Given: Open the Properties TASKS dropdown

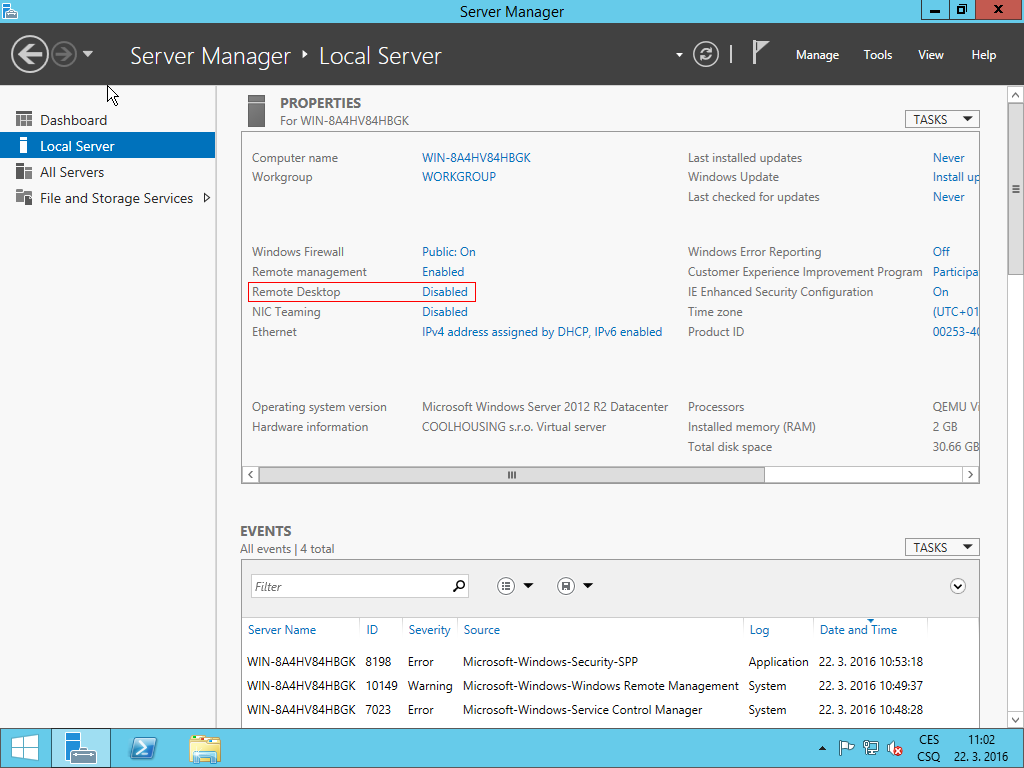Looking at the screenshot, I should coord(942,120).
